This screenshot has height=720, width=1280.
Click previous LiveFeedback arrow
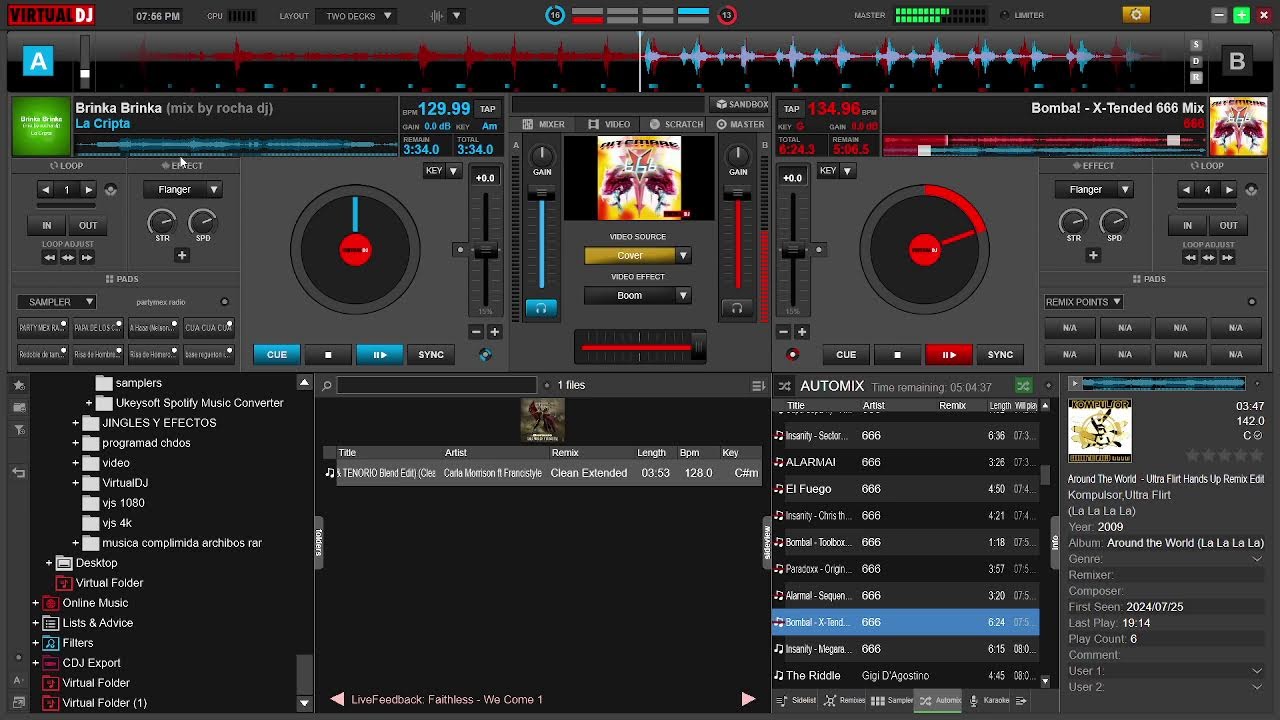click(x=337, y=699)
